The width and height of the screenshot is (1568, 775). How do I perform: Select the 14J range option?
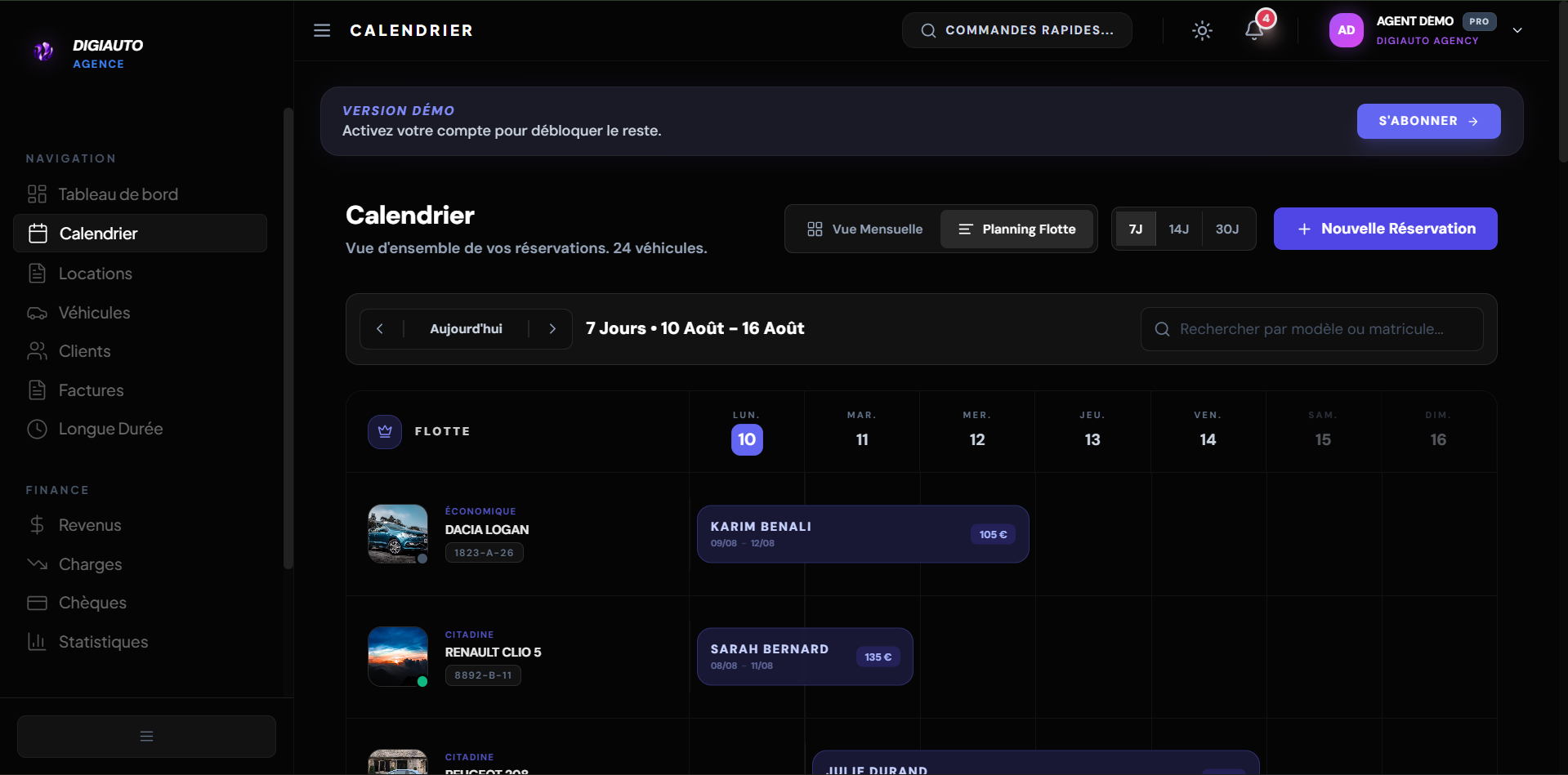(1178, 229)
